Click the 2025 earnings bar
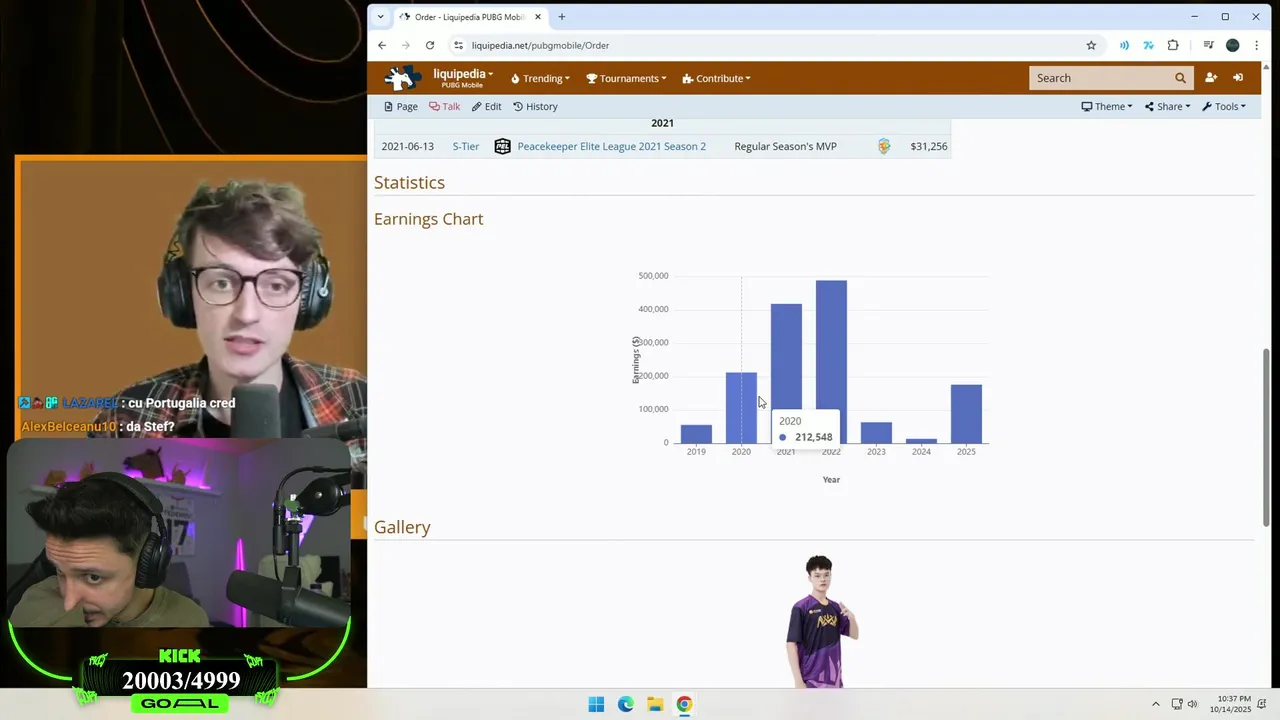The width and height of the screenshot is (1280, 720). 966,414
